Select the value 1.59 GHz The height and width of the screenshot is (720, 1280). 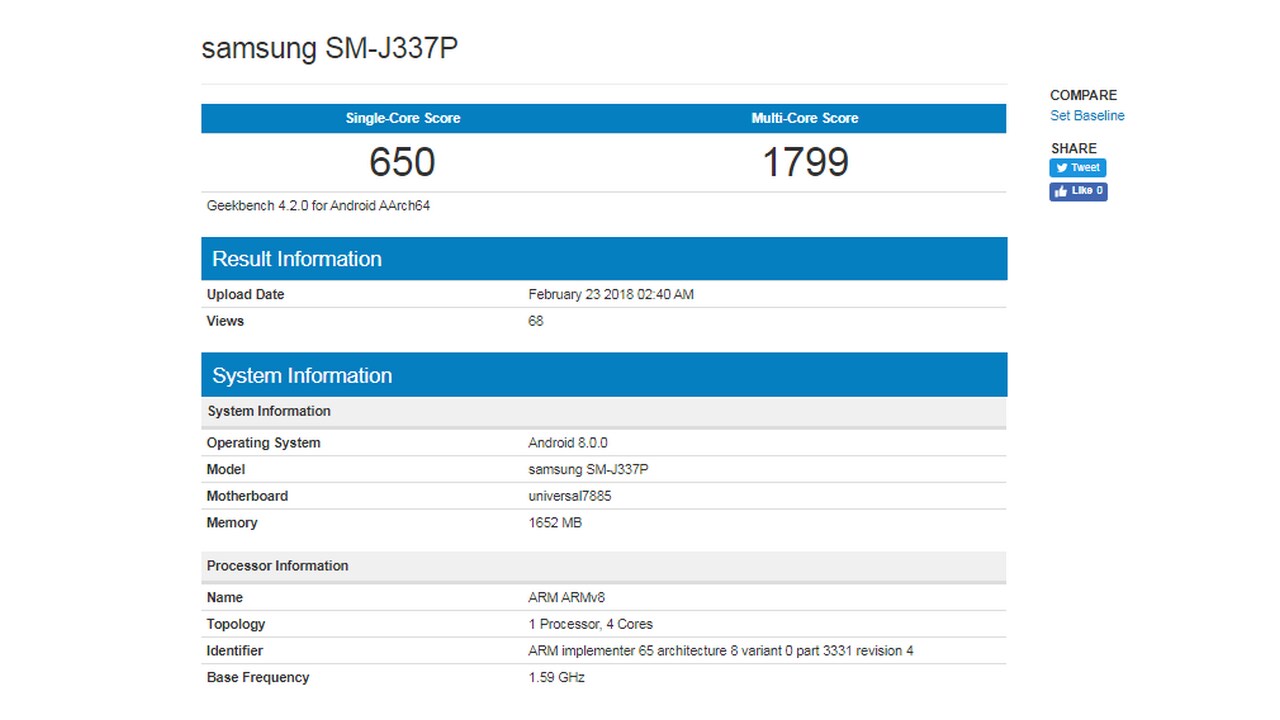(557, 678)
